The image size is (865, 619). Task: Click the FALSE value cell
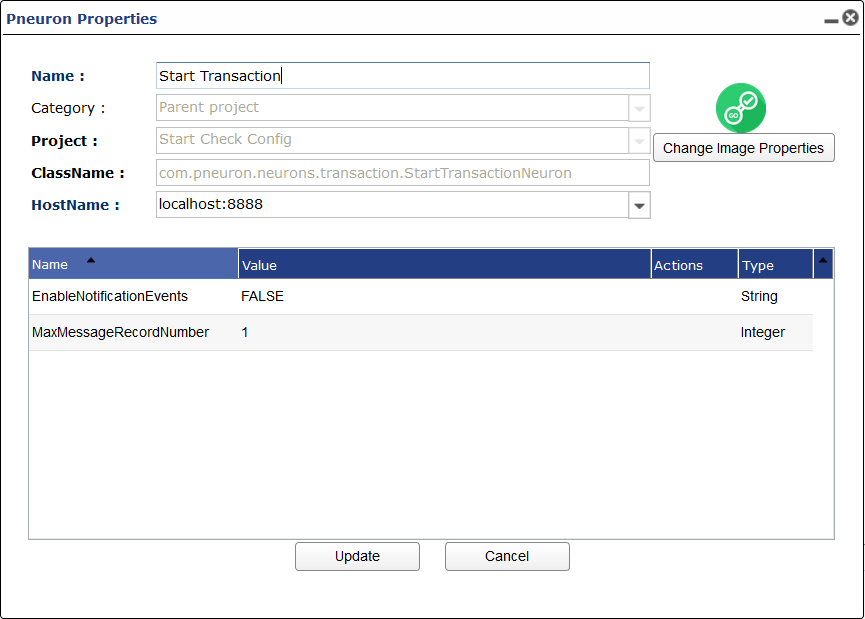pos(263,296)
